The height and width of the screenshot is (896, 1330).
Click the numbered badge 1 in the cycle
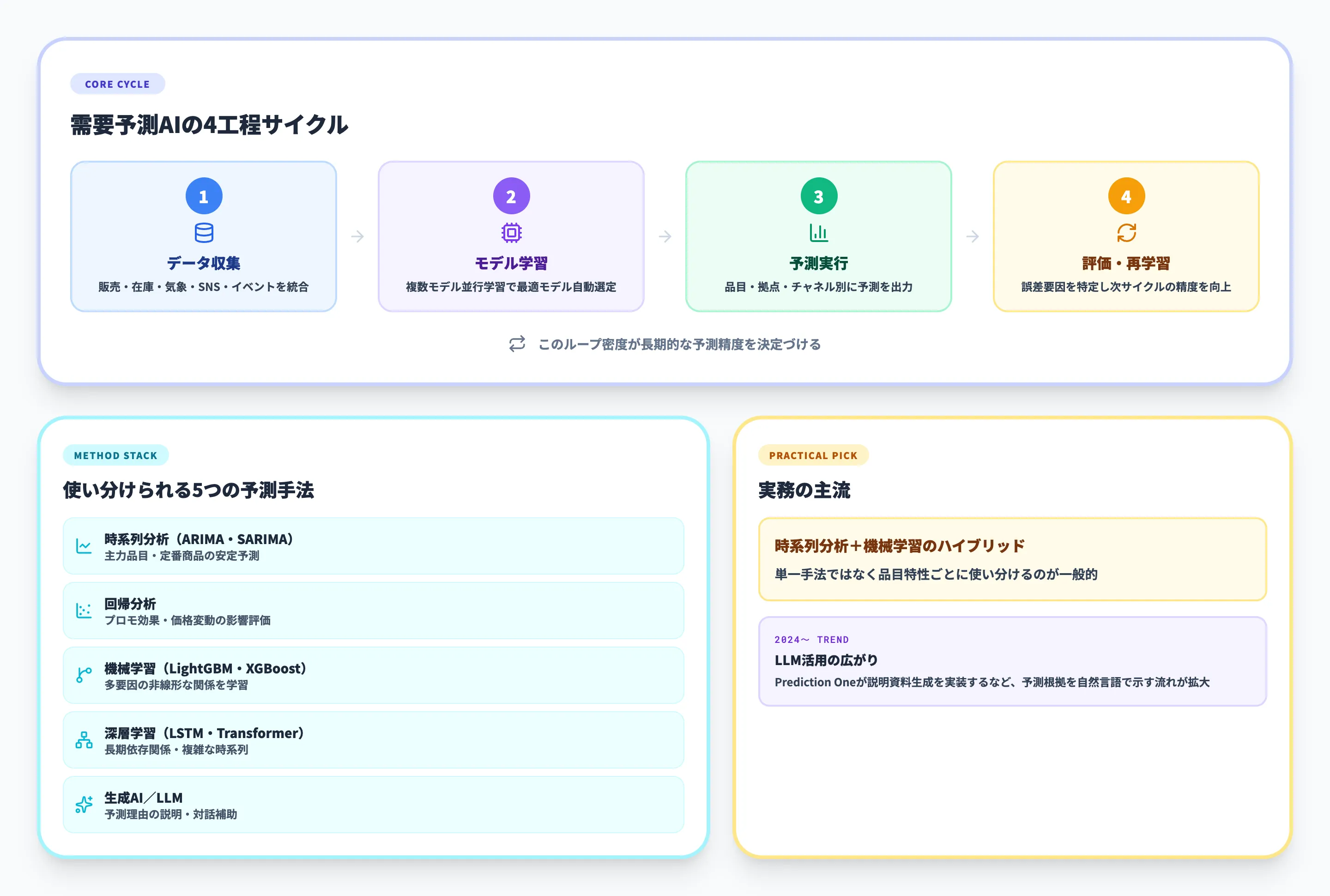click(x=203, y=195)
